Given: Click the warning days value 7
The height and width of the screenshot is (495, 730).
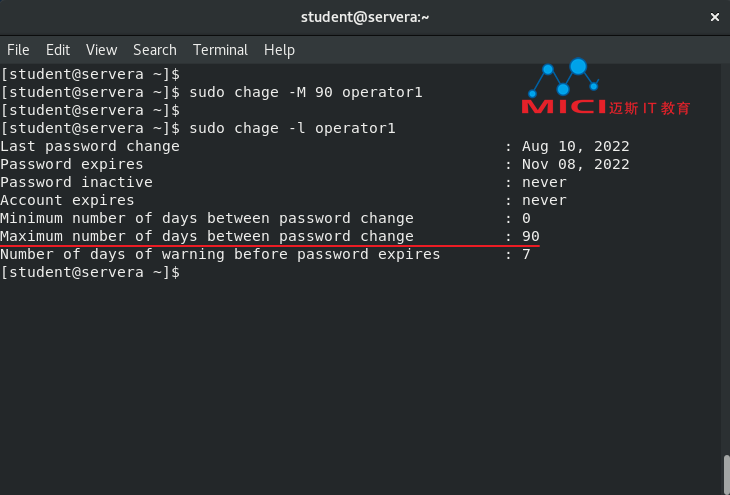Looking at the screenshot, I should (526, 254).
